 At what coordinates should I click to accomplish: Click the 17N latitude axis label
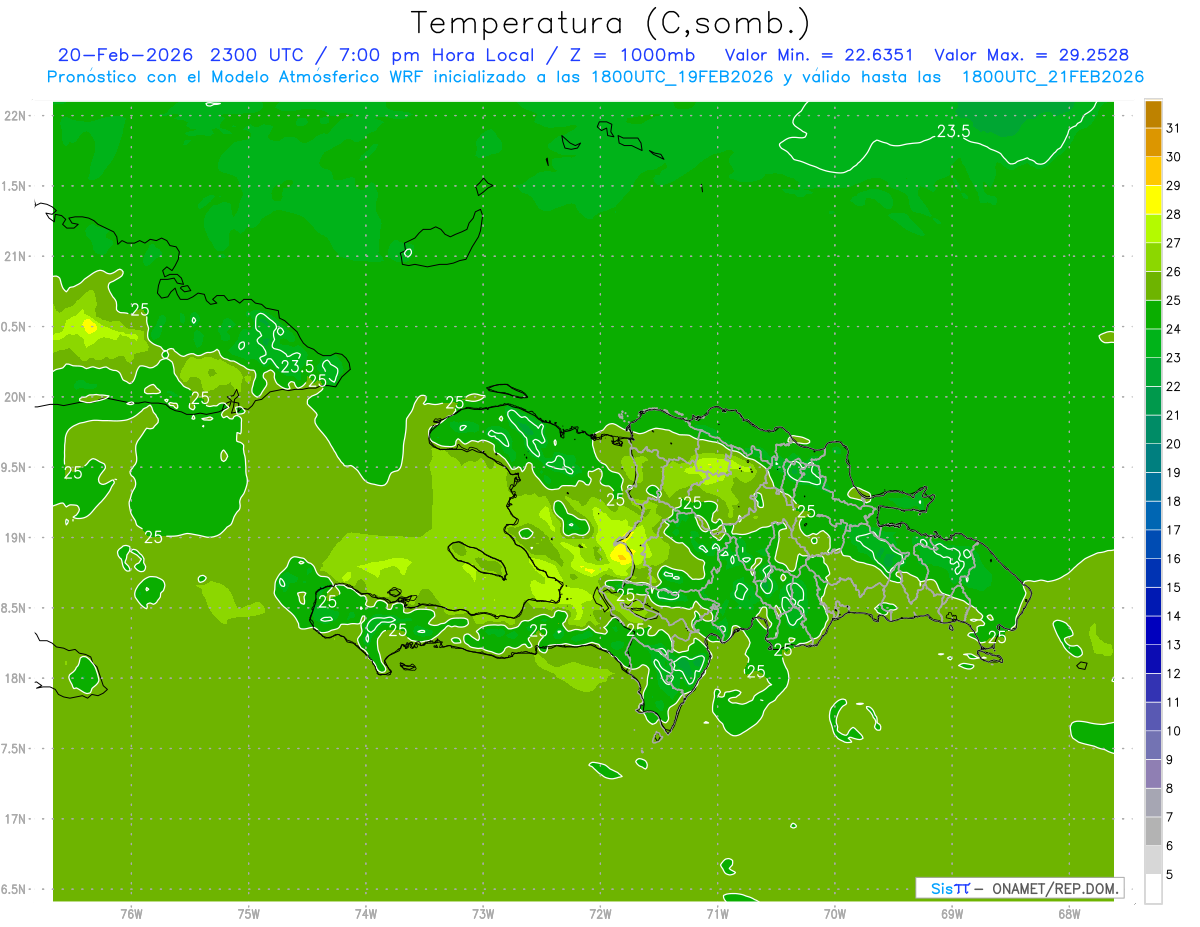(x=16, y=819)
